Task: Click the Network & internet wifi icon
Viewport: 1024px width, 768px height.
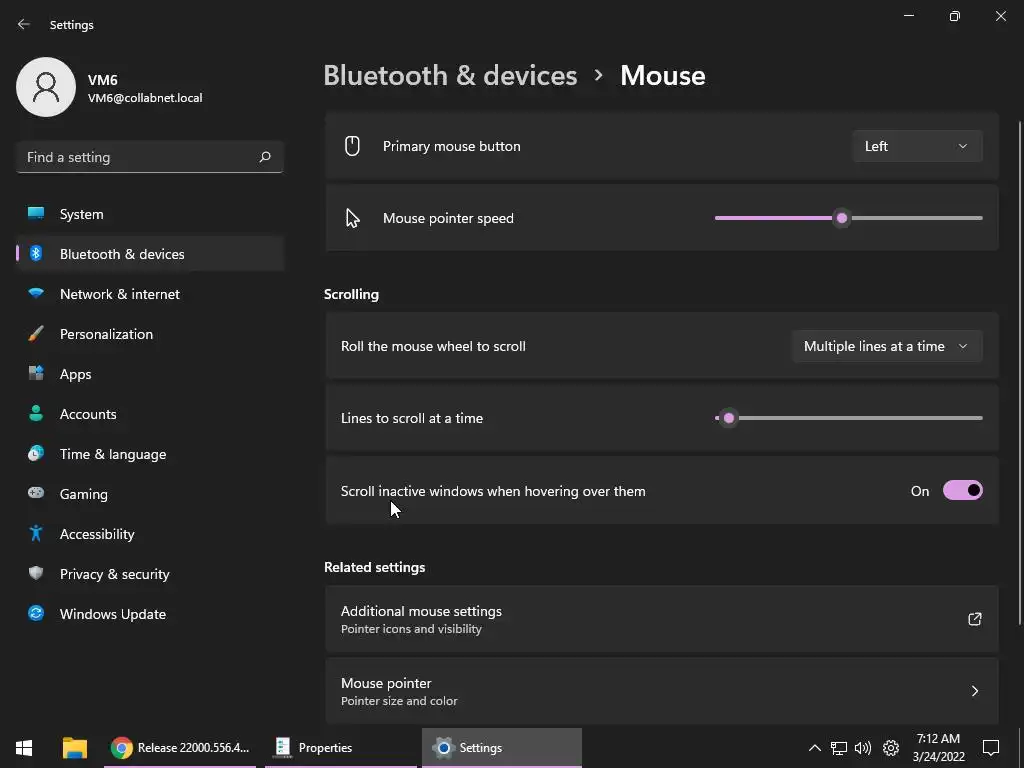Action: point(36,294)
